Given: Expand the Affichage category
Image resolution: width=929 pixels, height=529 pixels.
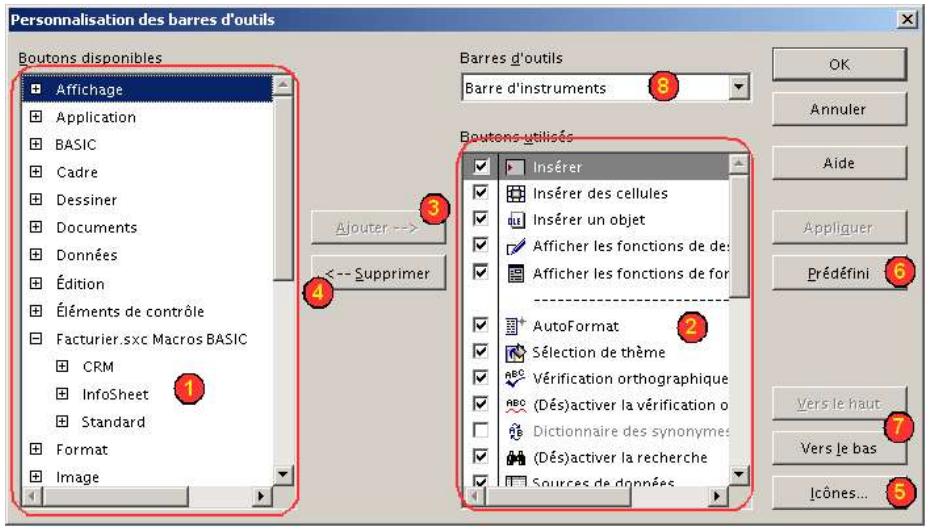Looking at the screenshot, I should pos(36,89).
